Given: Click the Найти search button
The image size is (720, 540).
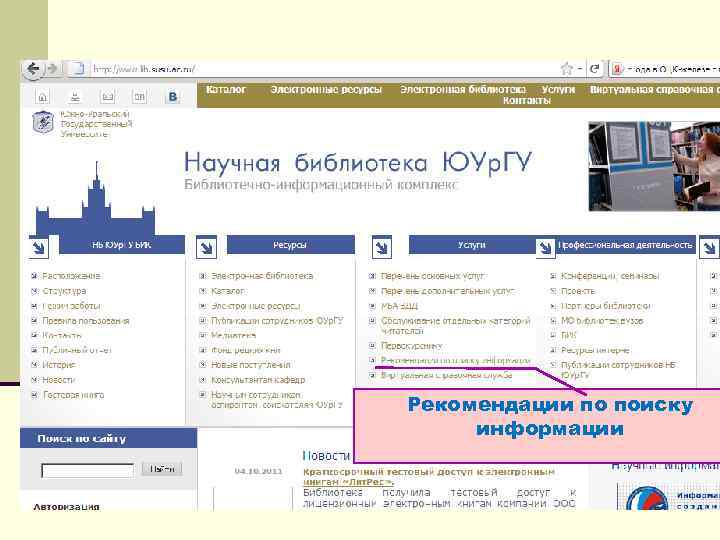Looking at the screenshot, I should [x=162, y=469].
